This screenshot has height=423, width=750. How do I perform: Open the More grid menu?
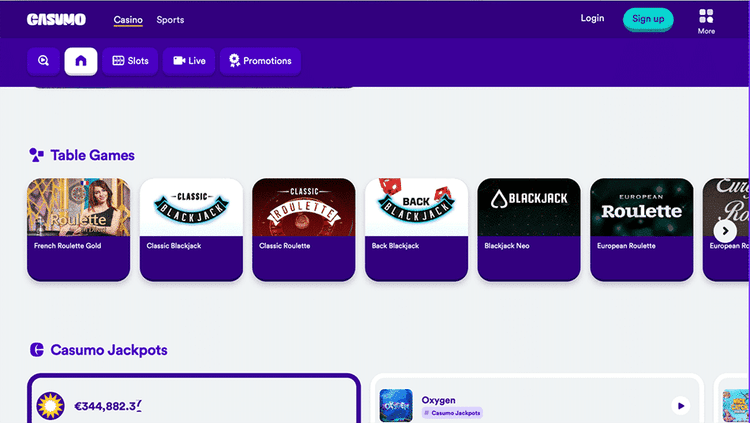(x=706, y=22)
